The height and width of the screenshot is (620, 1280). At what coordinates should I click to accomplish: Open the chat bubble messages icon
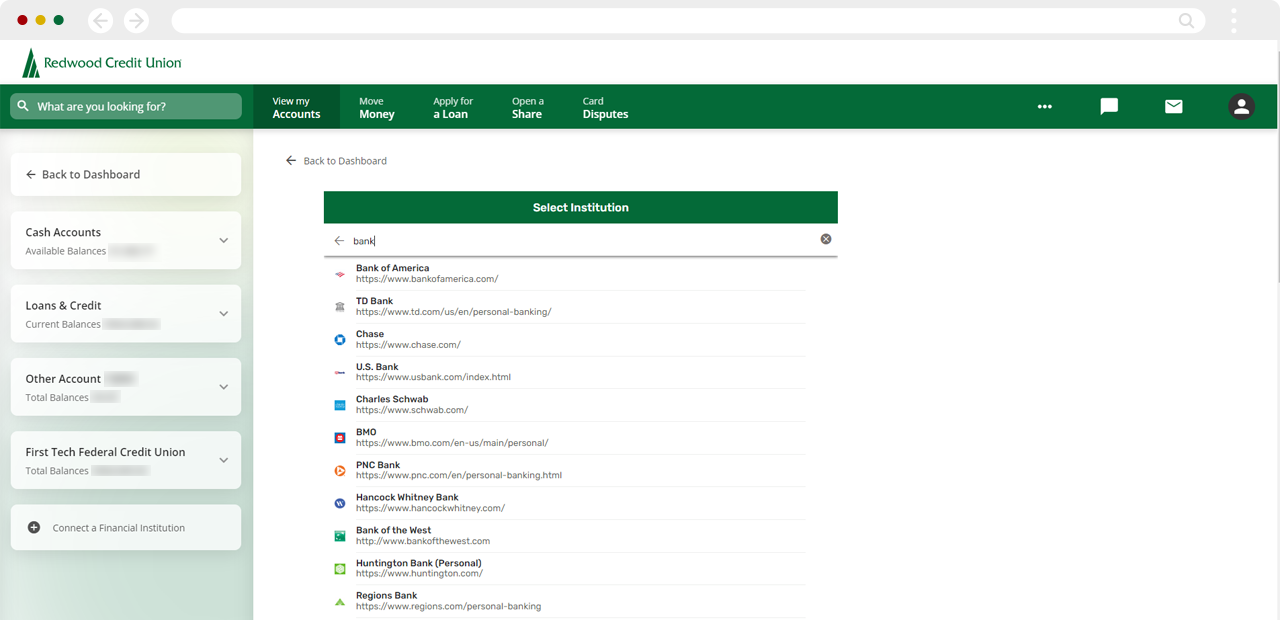click(1109, 106)
